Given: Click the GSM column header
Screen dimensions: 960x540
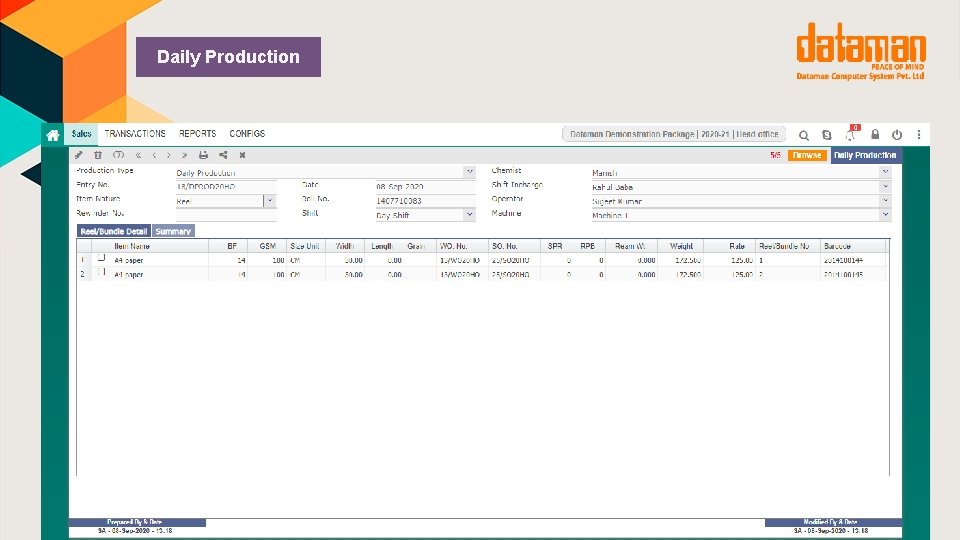Looking at the screenshot, I should [x=268, y=246].
